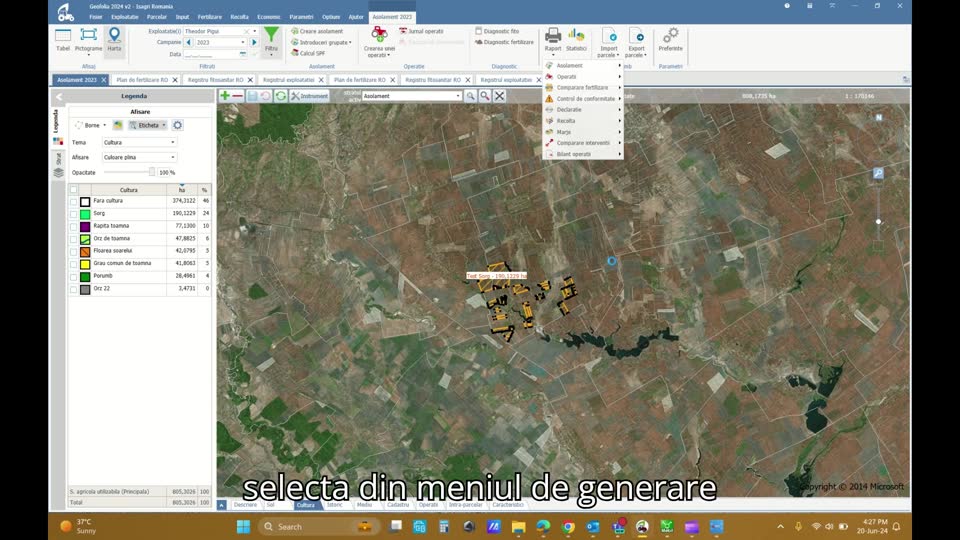Open the Preferinte gears icon
The image size is (960, 540).
coord(670,35)
